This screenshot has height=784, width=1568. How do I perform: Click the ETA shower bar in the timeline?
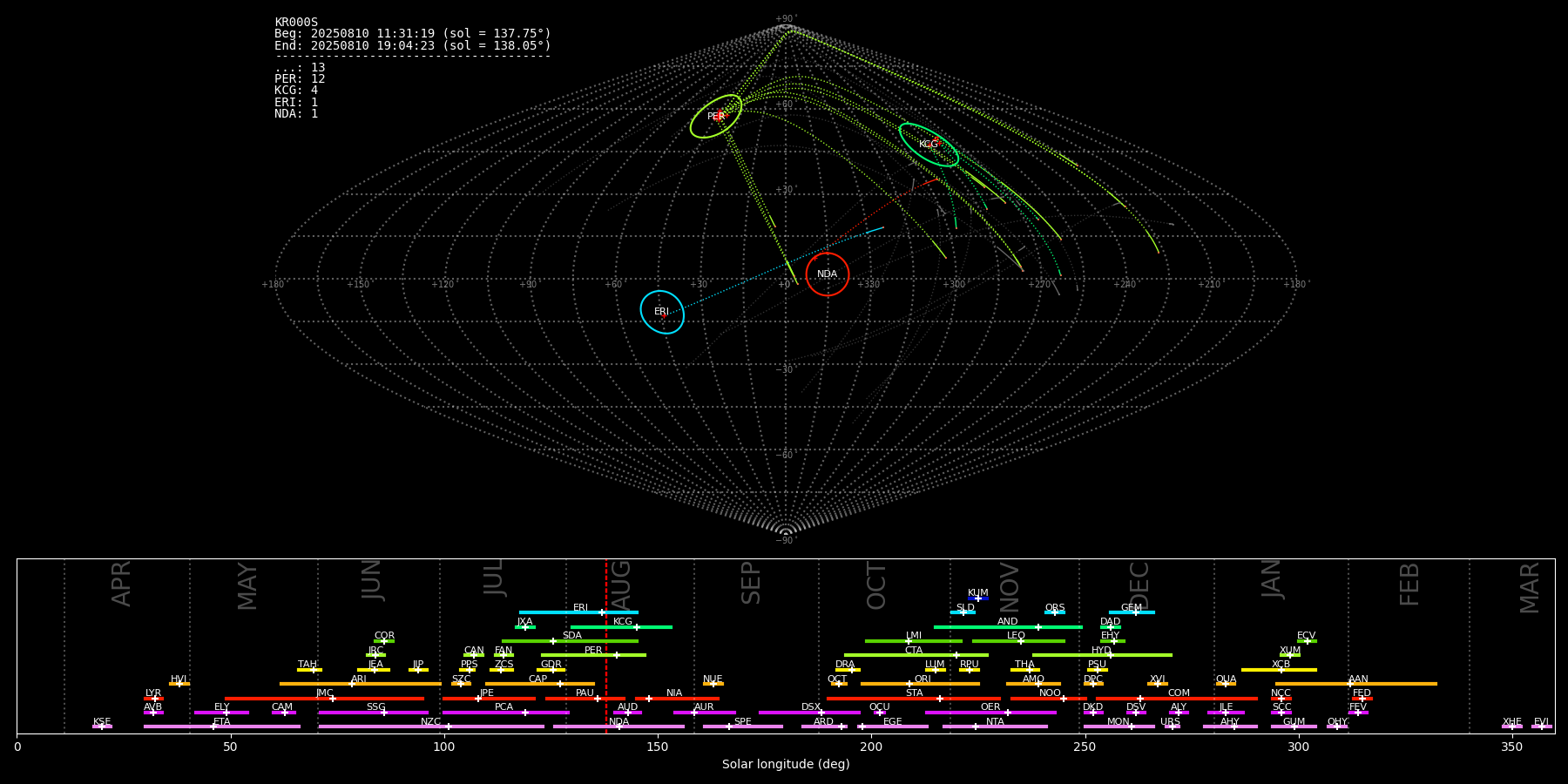(x=222, y=727)
